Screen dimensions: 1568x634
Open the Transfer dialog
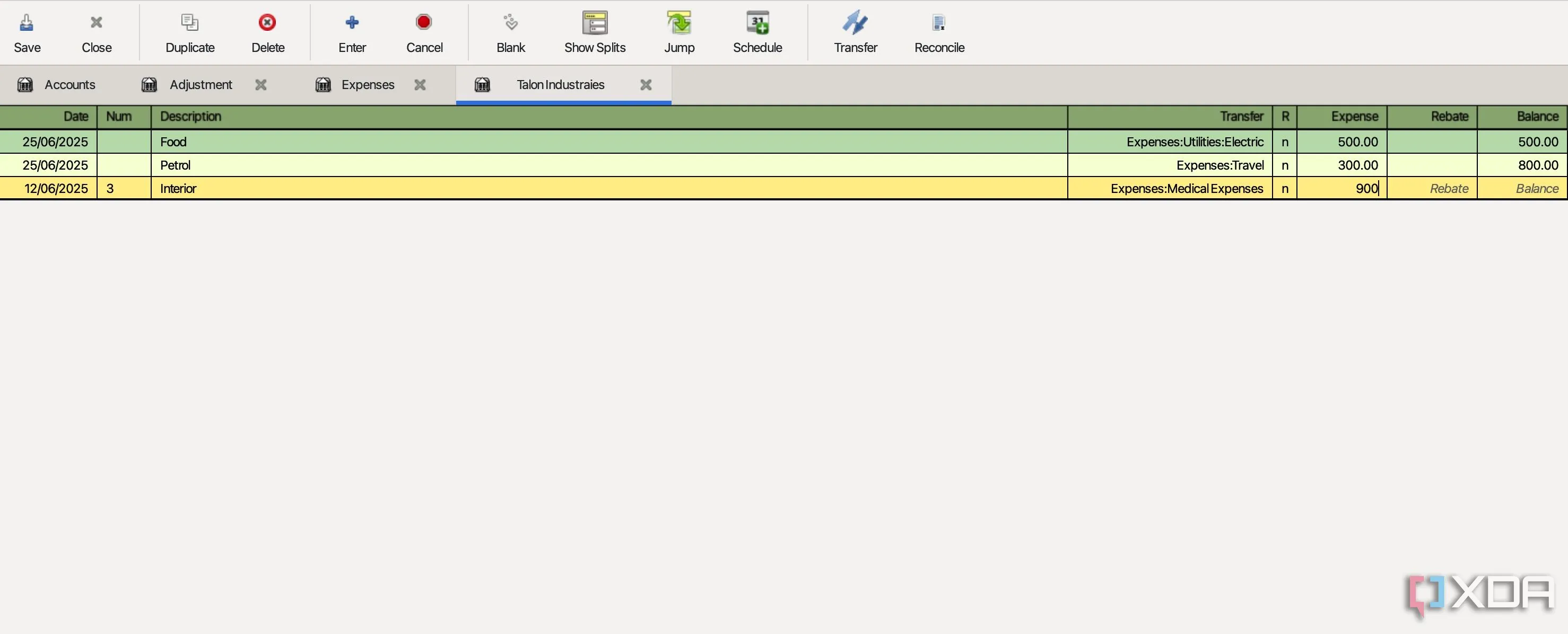coord(855,23)
